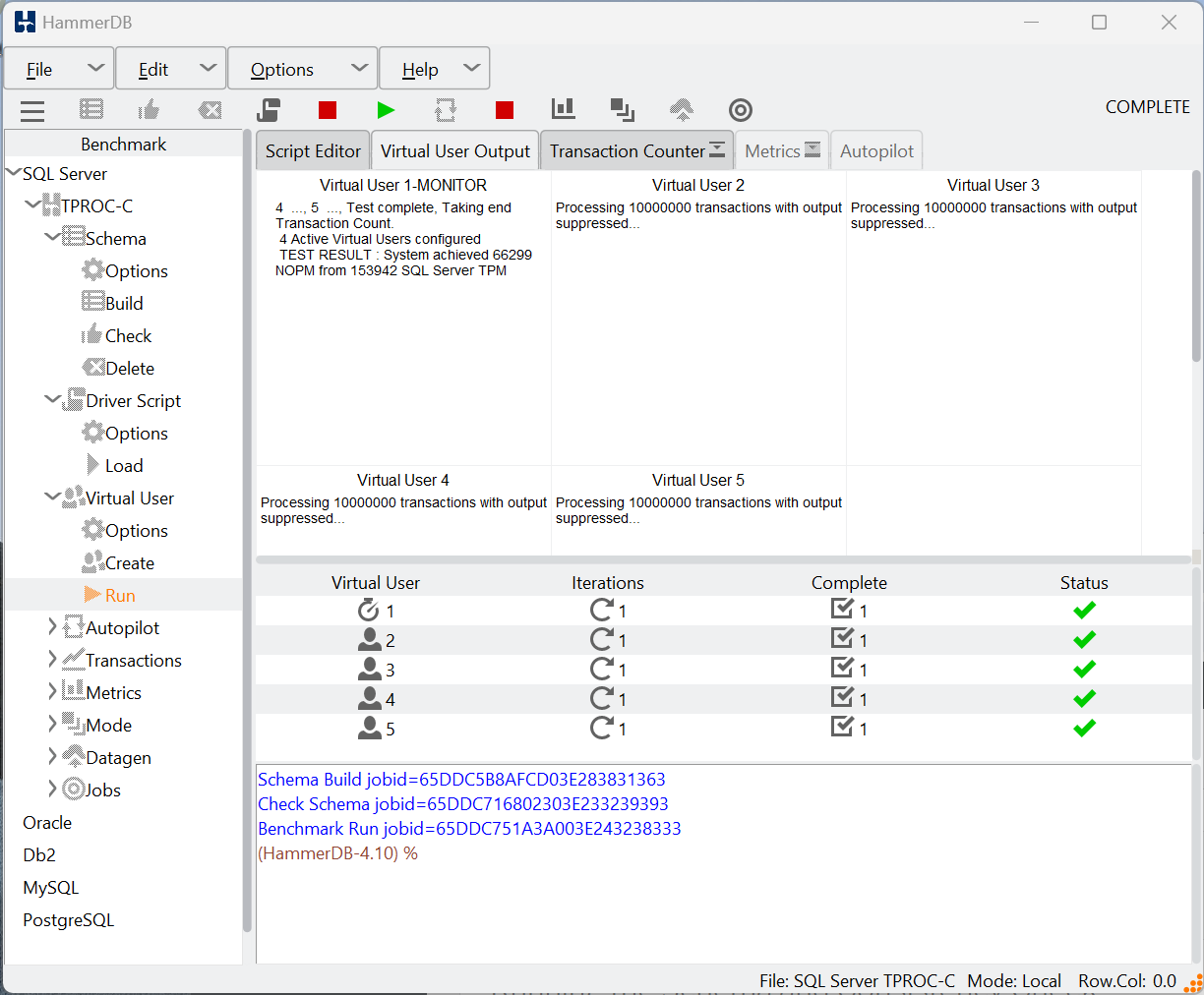Open the hamburger benchmark menu in toolbar
Viewport: 1204px width, 995px height.
[32, 110]
